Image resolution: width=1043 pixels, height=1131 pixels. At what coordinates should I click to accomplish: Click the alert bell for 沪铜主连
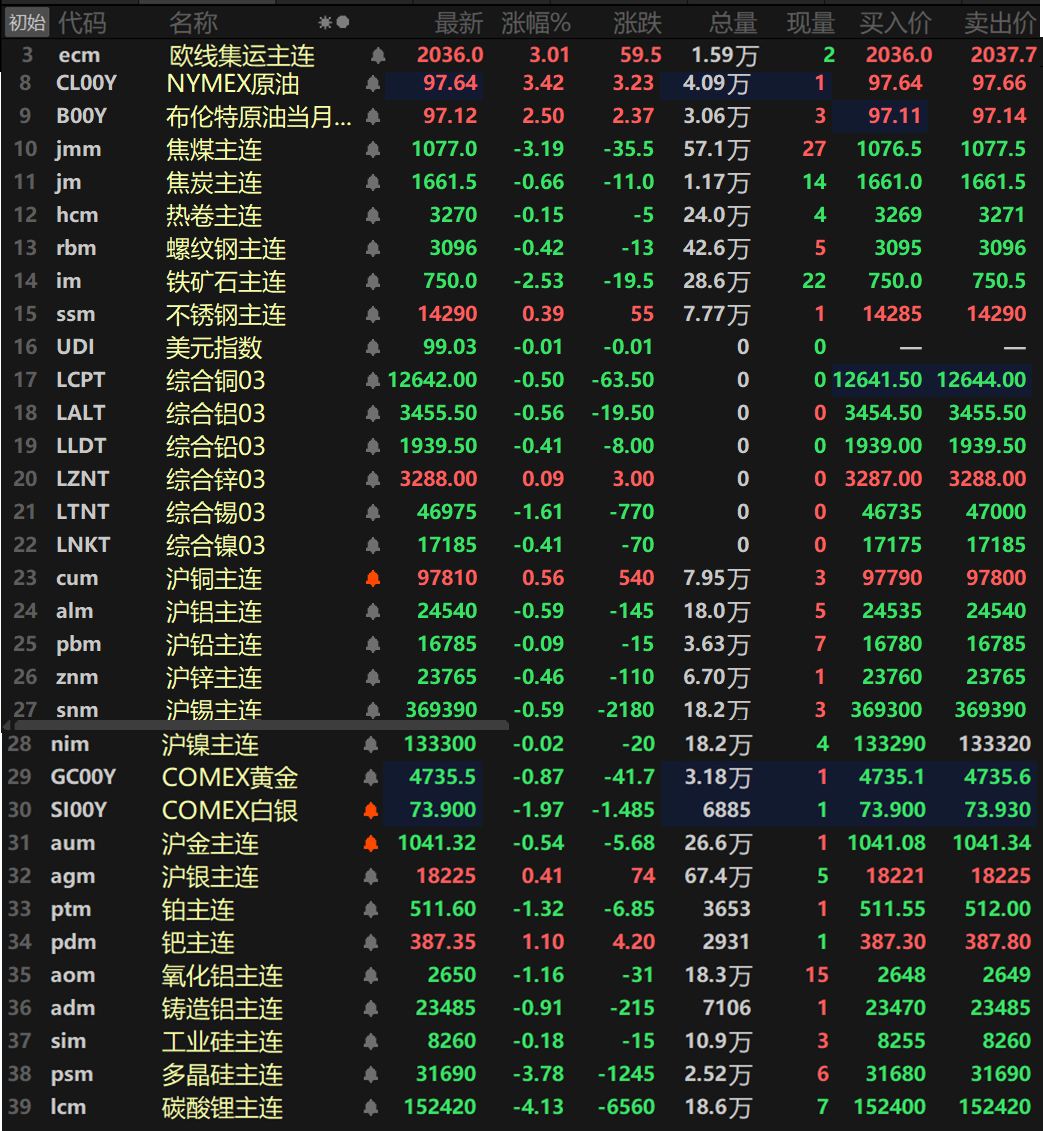373,579
